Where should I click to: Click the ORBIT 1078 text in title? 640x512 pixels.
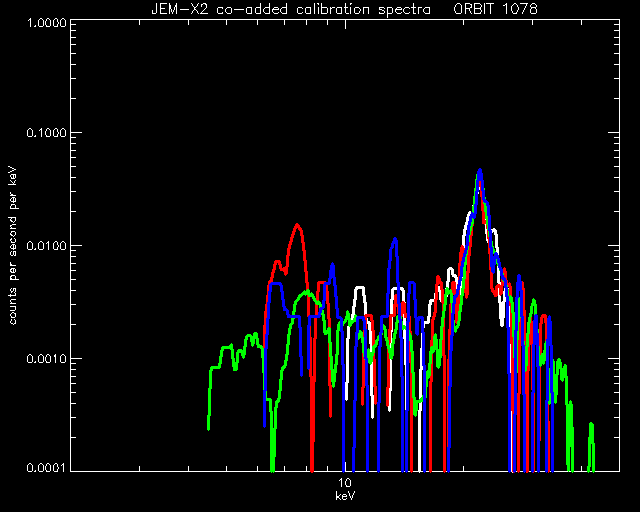[x=496, y=9]
